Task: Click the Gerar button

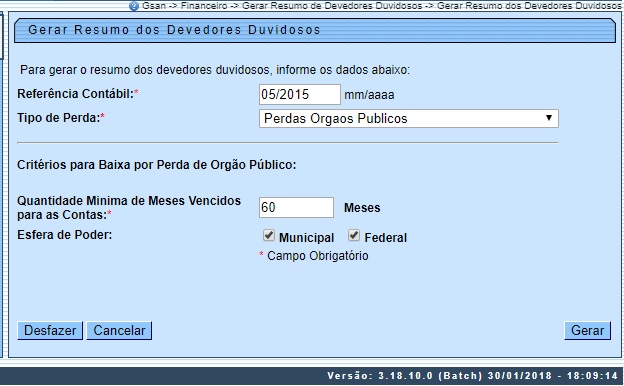Action: tap(587, 330)
